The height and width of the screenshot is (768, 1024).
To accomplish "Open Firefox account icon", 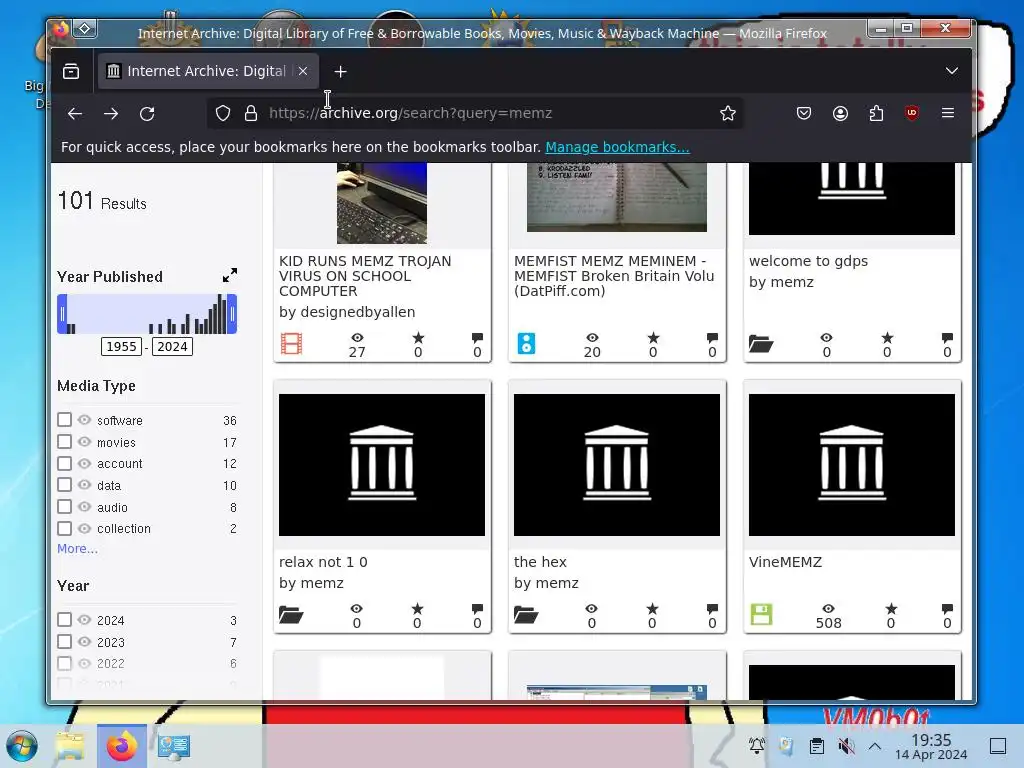I will [x=840, y=114].
